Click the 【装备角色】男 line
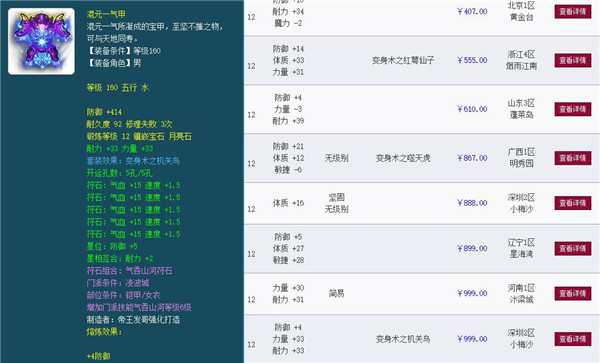600x363 pixels. click(114, 63)
